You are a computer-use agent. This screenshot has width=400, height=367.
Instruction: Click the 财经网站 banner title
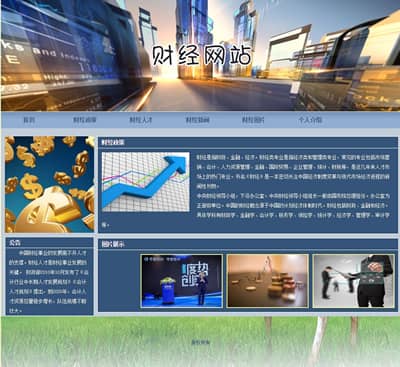(202, 55)
